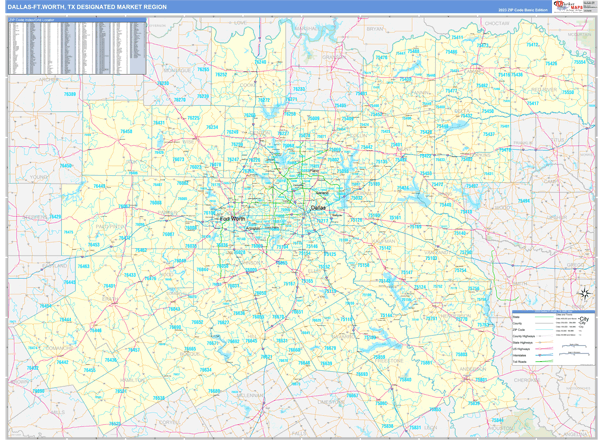
Task: Click ZIP code 76689 label
Action: click(214, 391)
